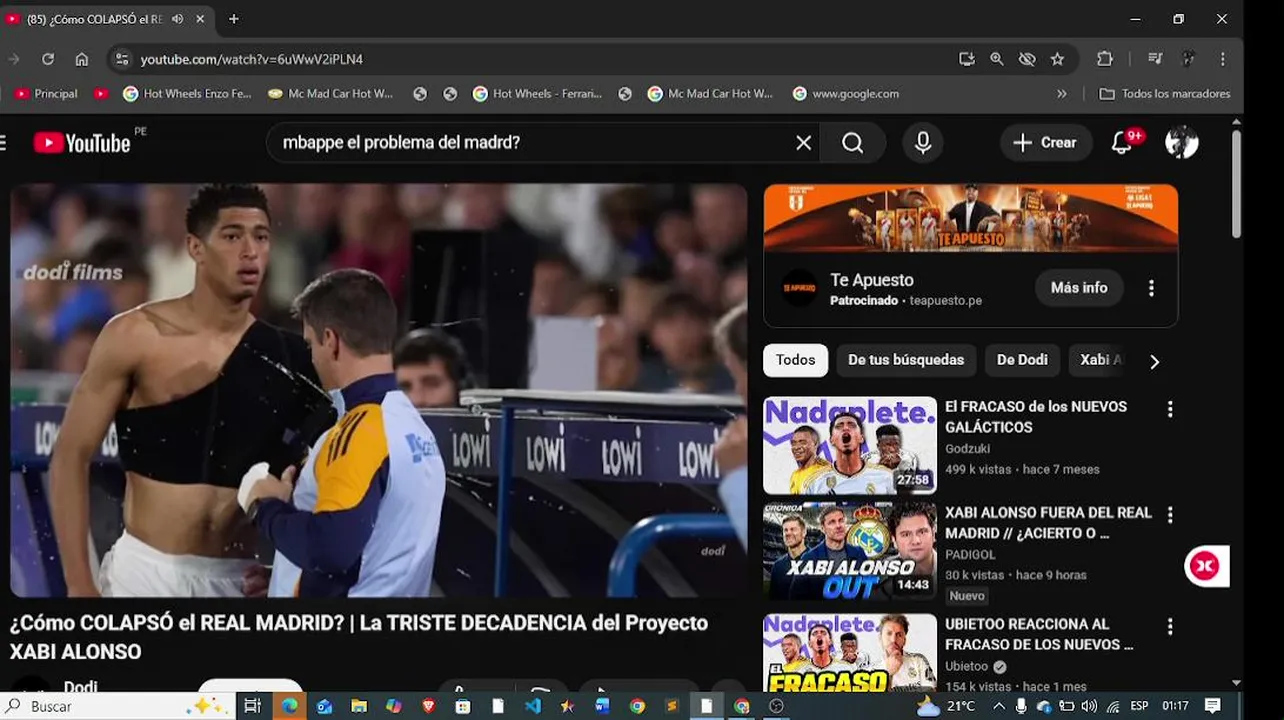Open the YouTube account avatar menu

click(x=1182, y=143)
